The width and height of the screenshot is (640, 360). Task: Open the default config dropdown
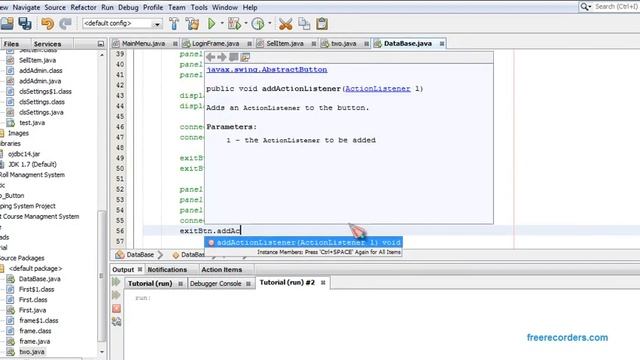(x=157, y=24)
